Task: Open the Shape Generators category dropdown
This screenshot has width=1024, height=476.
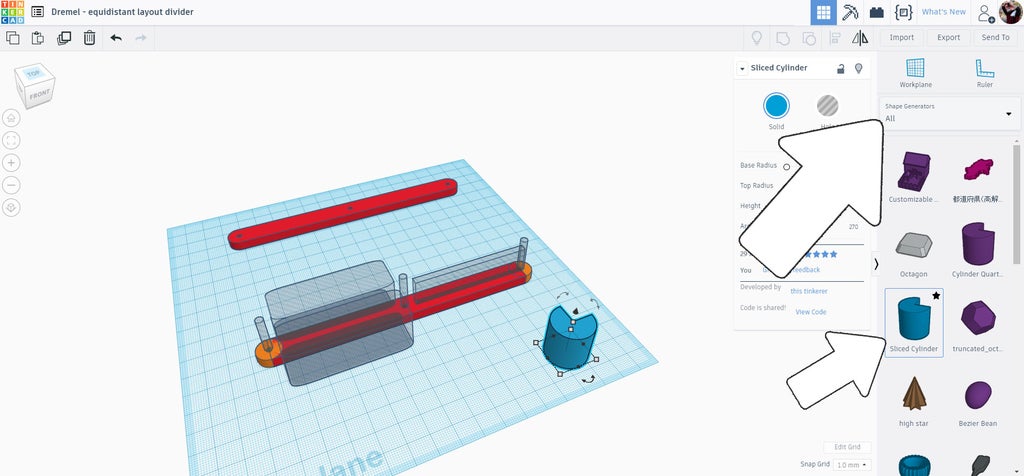Action: [x=949, y=113]
